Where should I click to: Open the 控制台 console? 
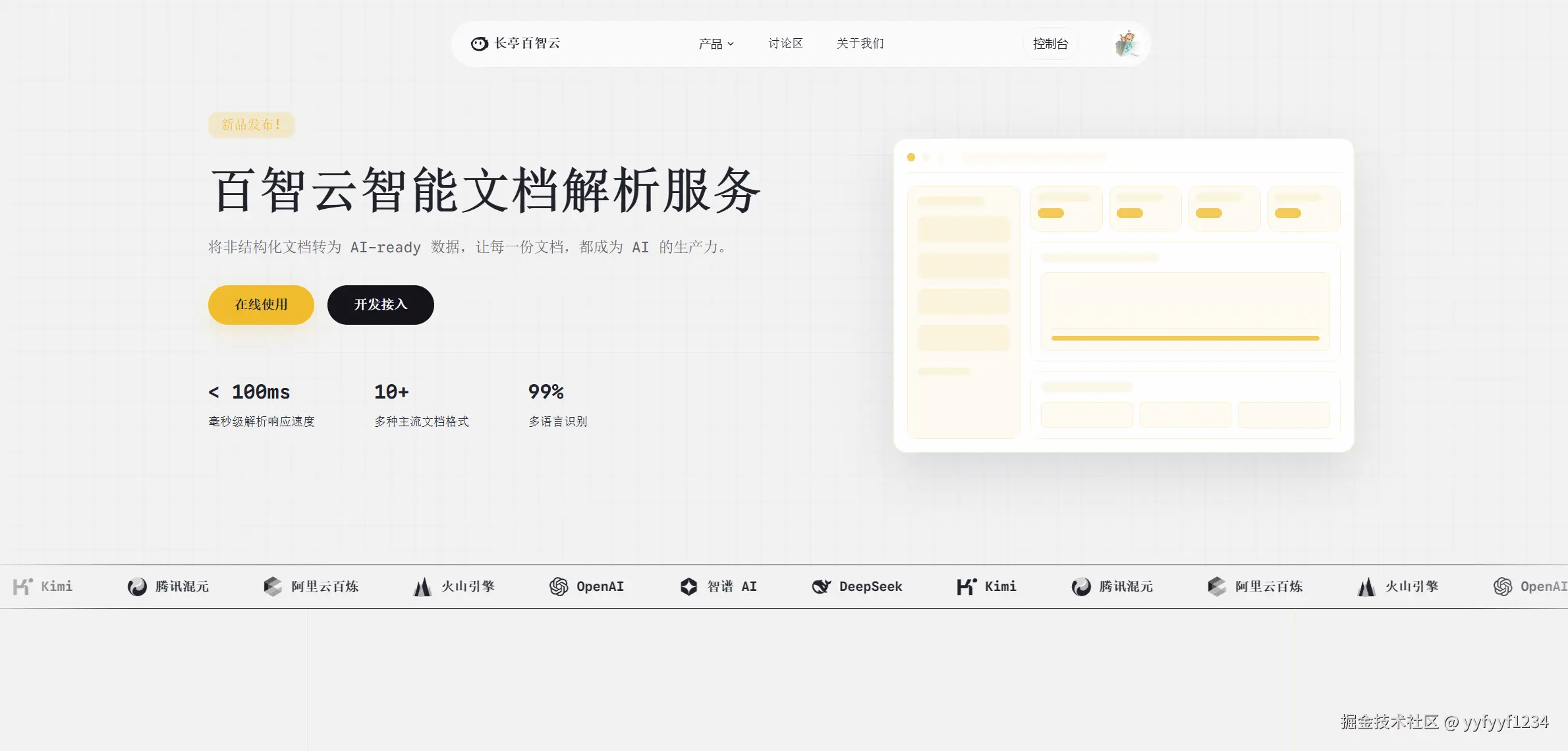tap(1050, 43)
